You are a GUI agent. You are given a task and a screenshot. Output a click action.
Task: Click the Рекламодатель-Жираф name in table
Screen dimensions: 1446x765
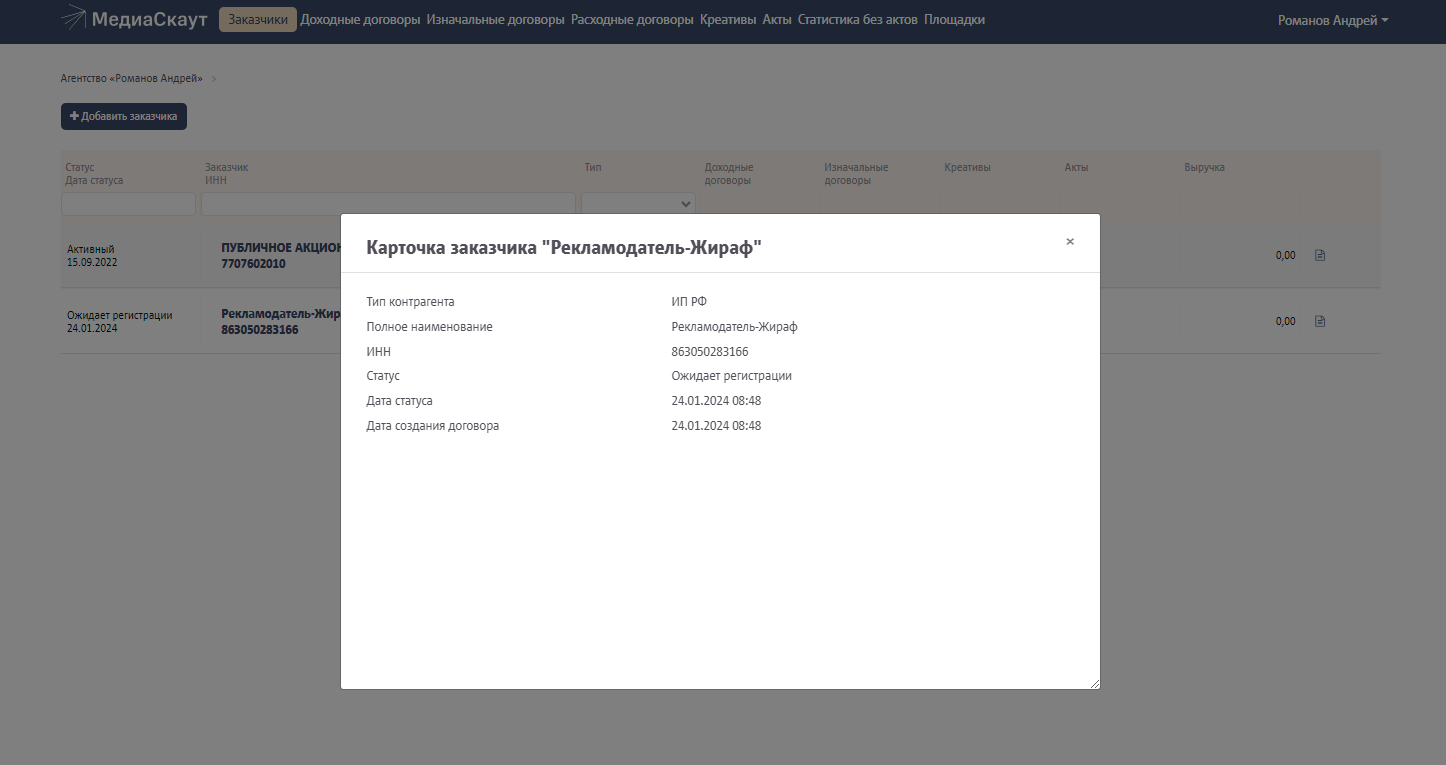281,313
